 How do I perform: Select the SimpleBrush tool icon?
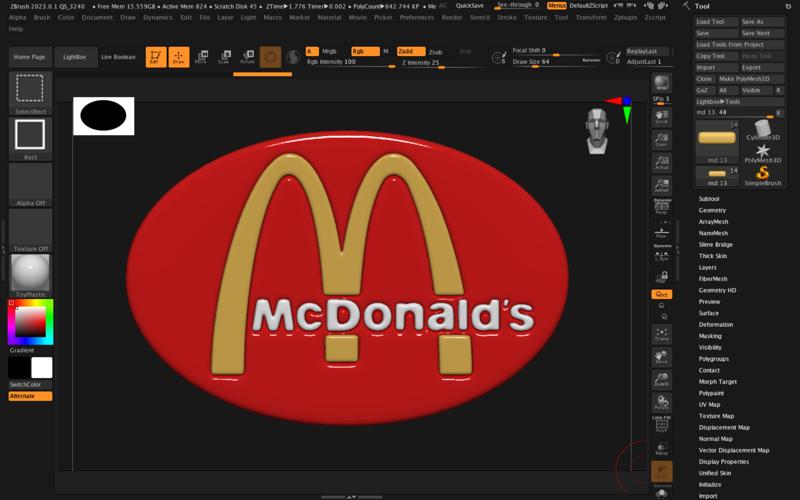[762, 176]
